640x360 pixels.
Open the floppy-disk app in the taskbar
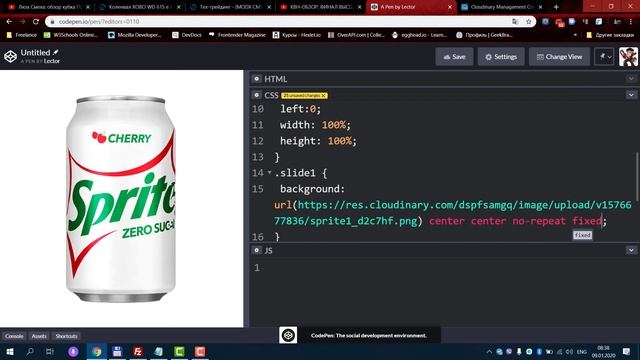[117, 351]
